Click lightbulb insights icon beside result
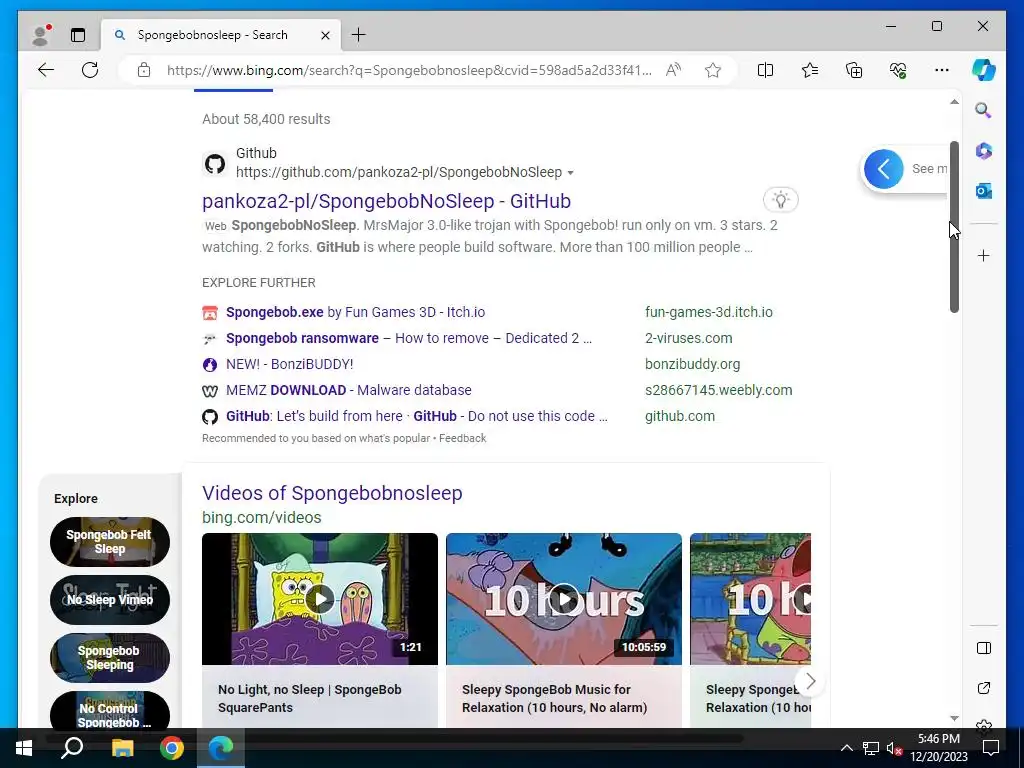Screen dimensions: 1024x768 (780, 200)
